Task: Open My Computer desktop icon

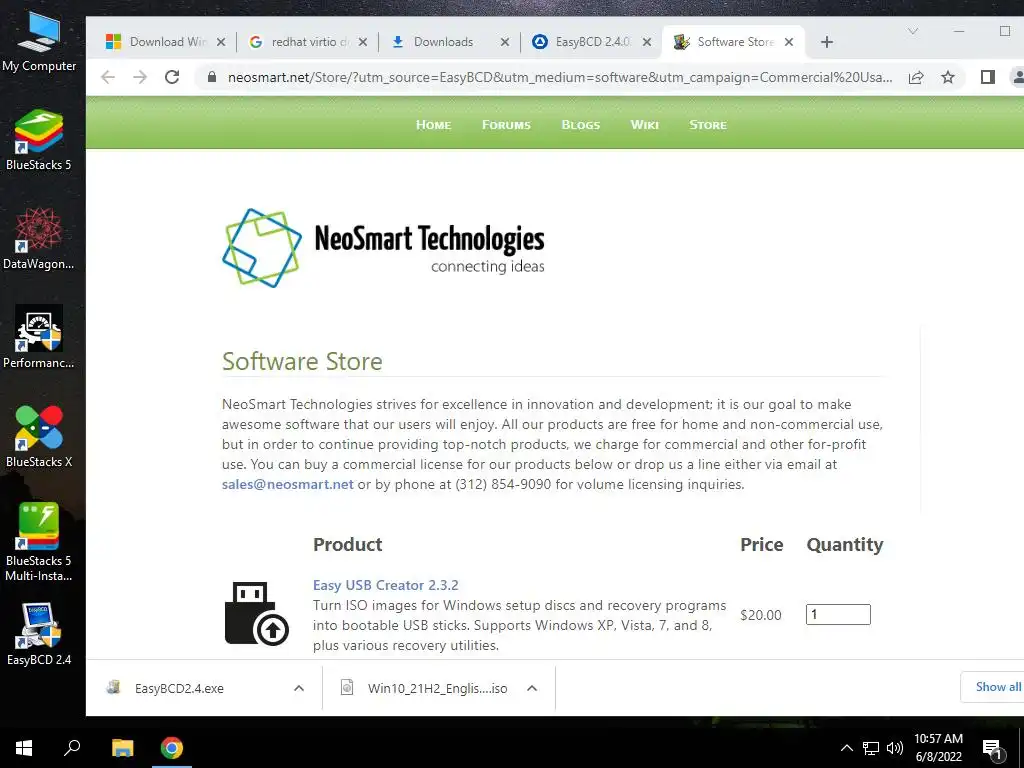Action: [39, 41]
